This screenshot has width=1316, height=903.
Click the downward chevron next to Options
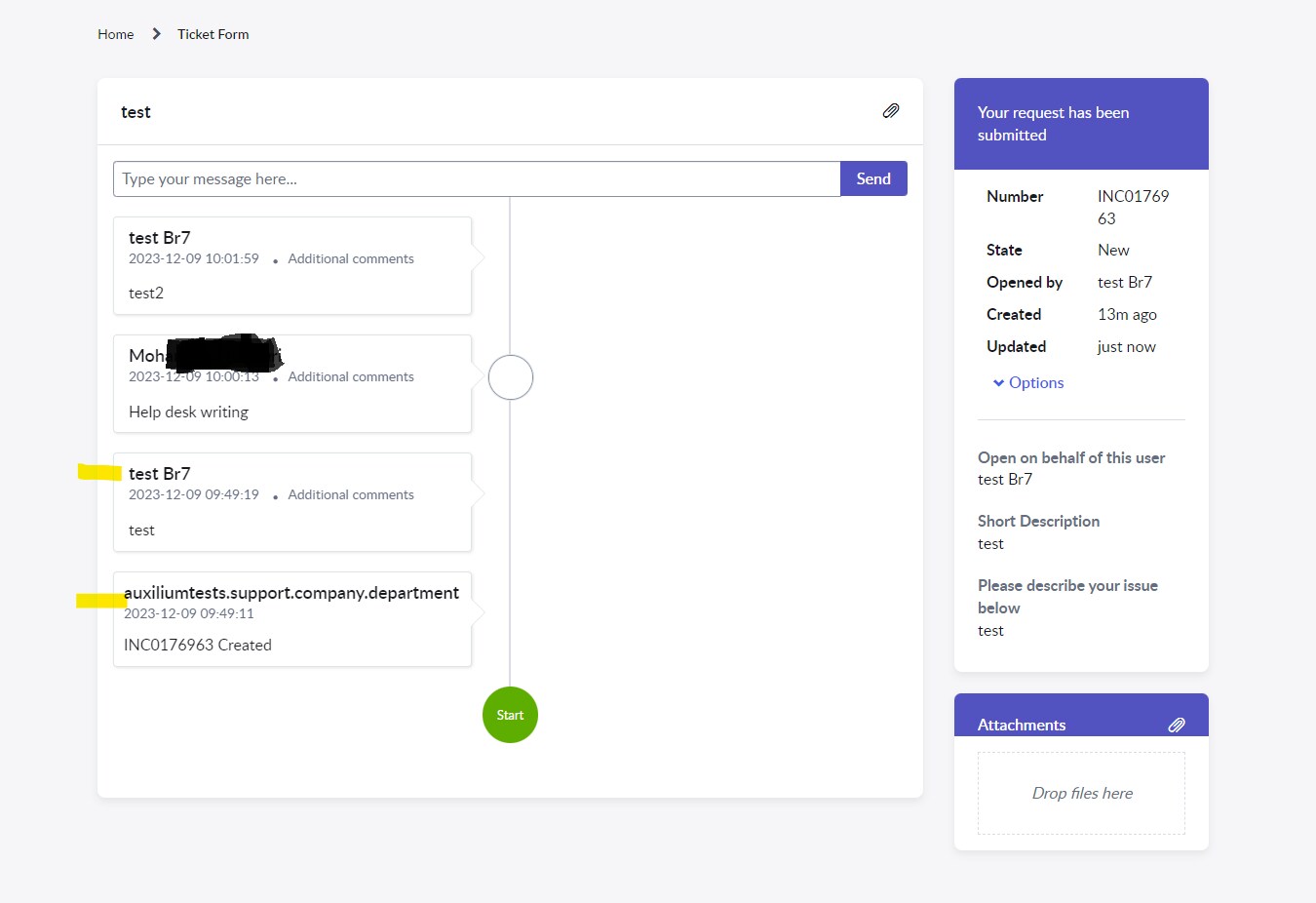coord(996,382)
